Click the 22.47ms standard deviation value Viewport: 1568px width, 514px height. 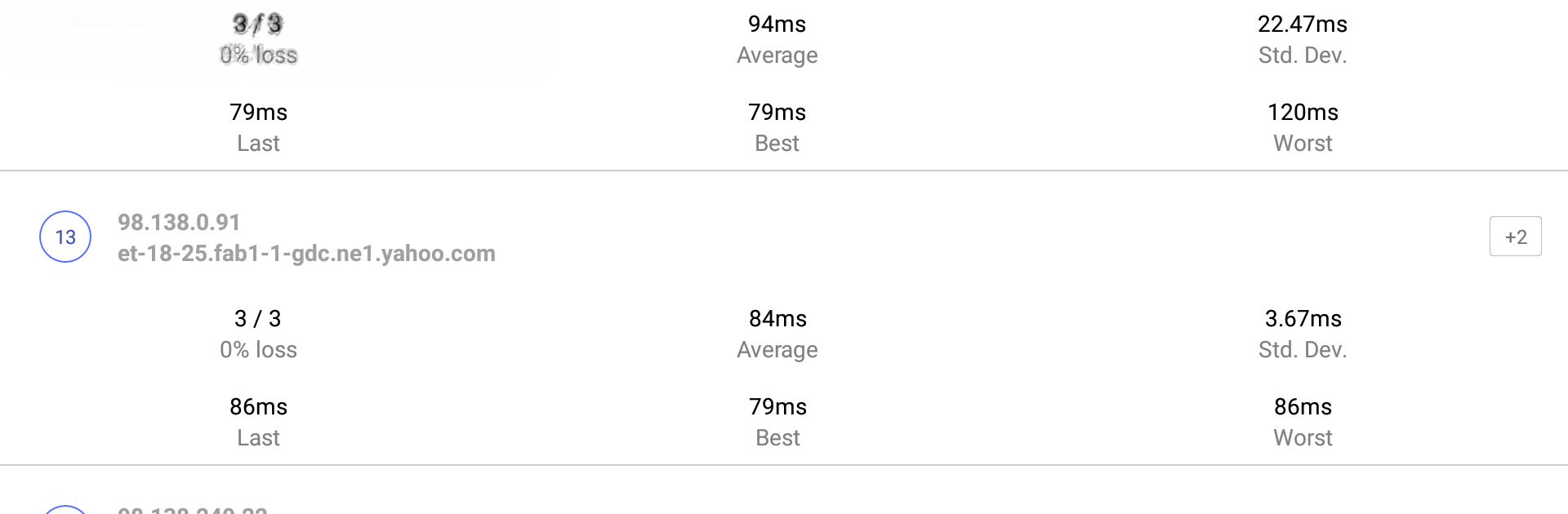[1302, 24]
